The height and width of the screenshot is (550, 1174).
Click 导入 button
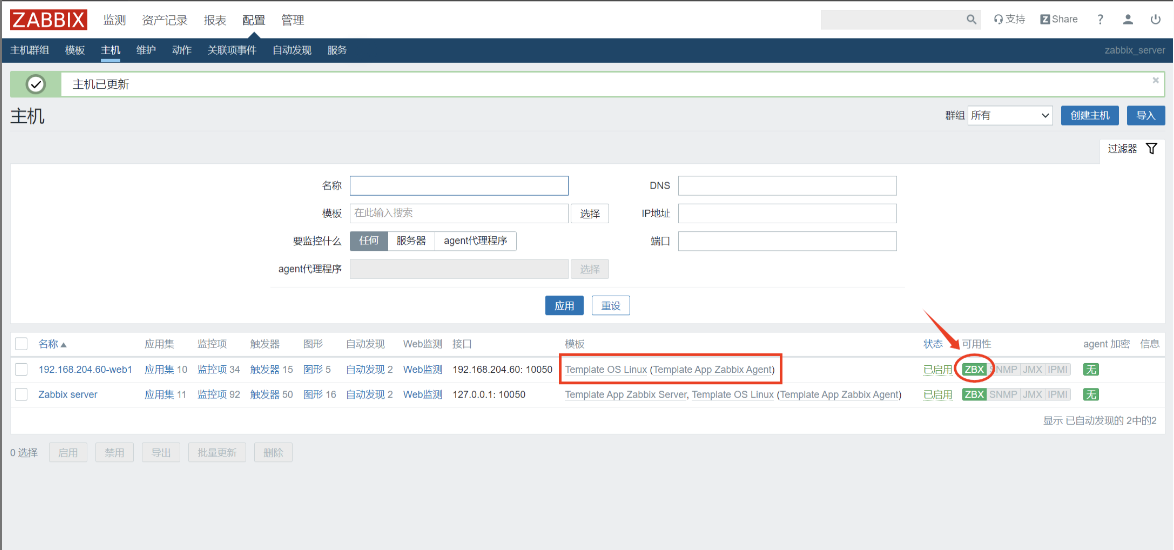pyautogui.click(x=1146, y=115)
